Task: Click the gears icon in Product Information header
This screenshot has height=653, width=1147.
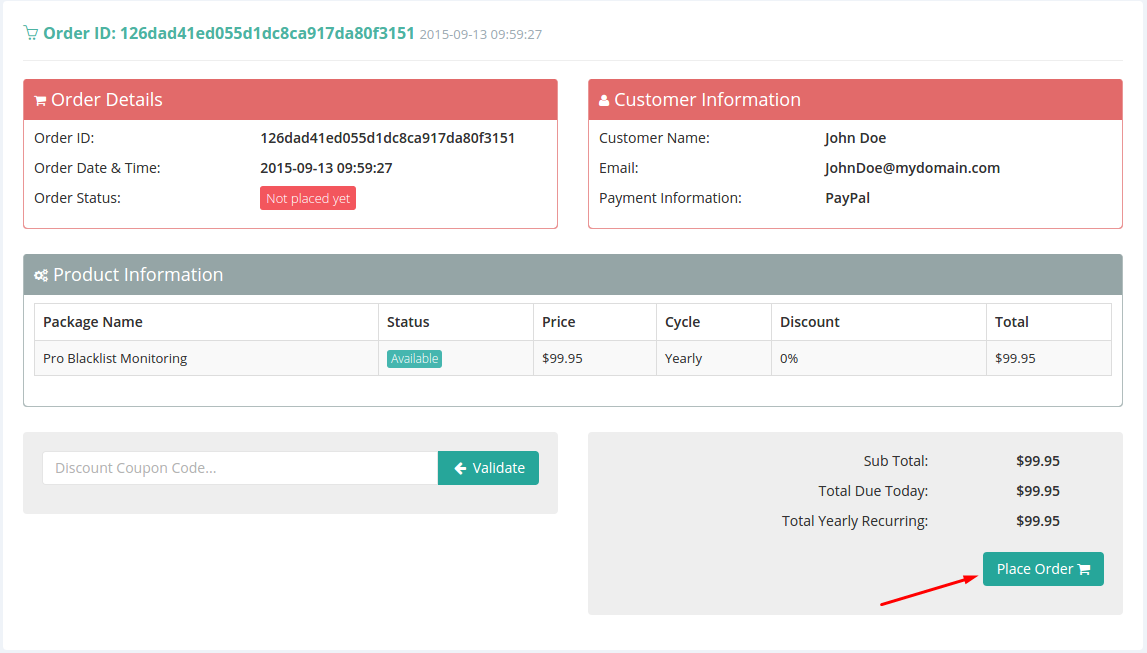Action: [x=41, y=275]
